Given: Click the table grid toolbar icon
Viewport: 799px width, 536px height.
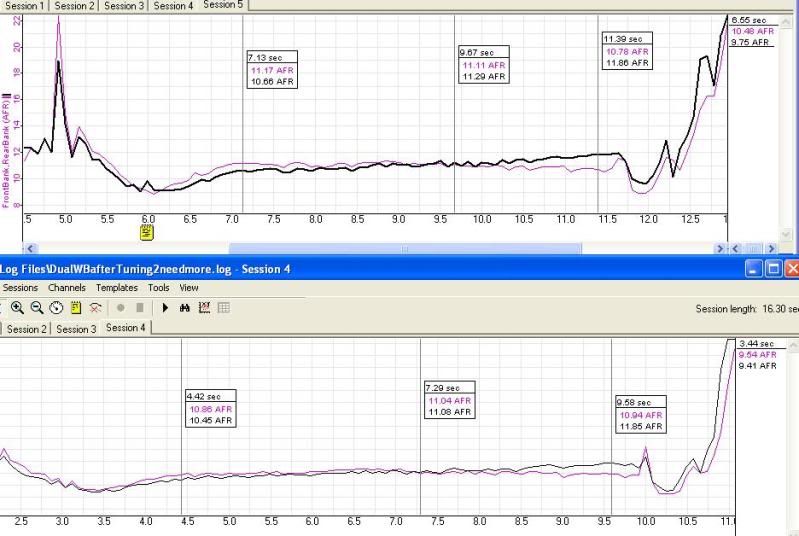Looking at the screenshot, I should pyautogui.click(x=223, y=308).
